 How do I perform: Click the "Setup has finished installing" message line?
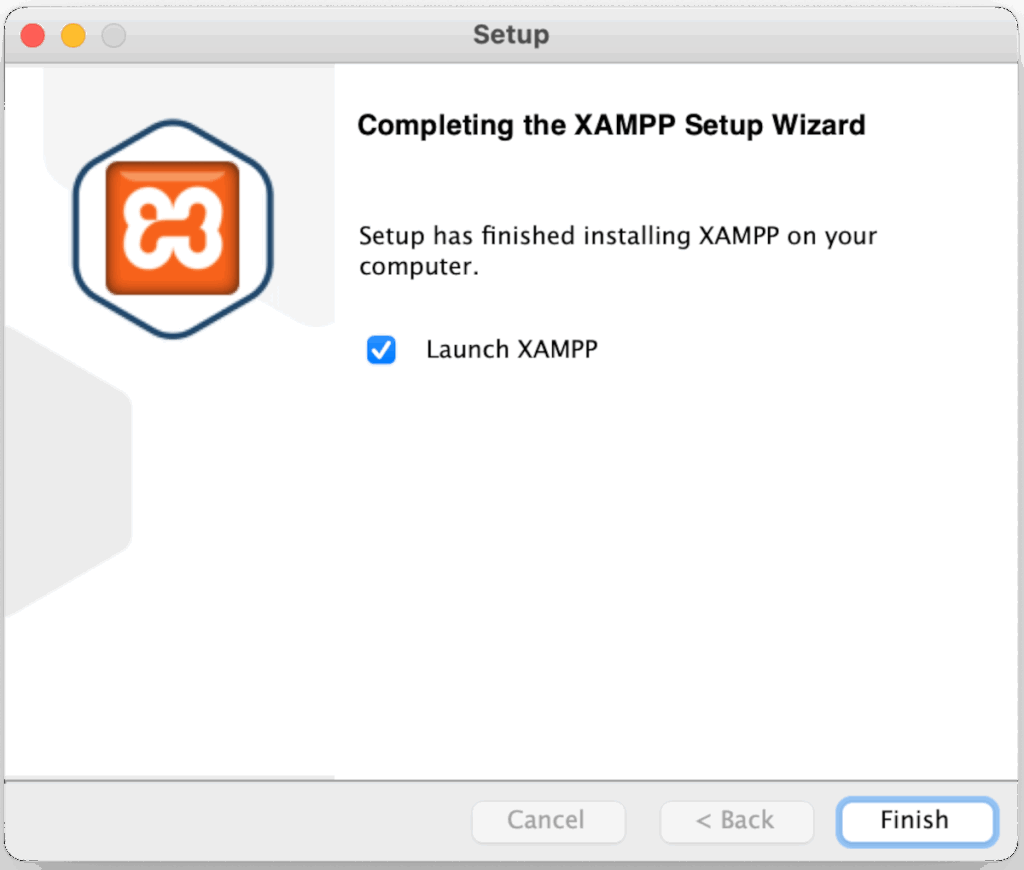pos(617,237)
